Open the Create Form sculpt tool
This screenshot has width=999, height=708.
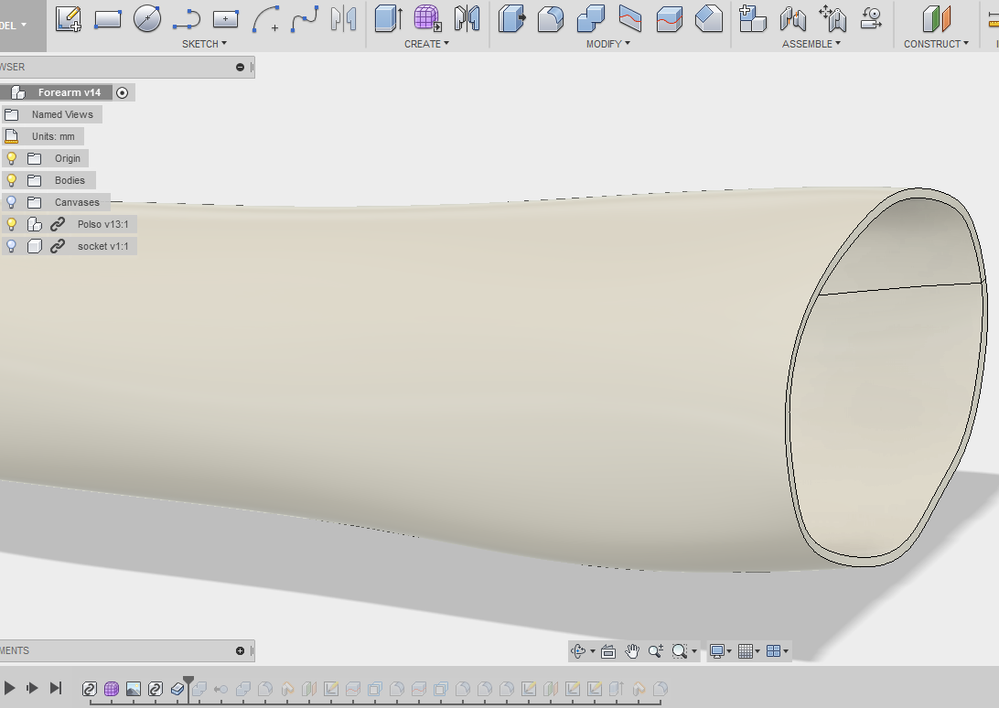click(427, 18)
